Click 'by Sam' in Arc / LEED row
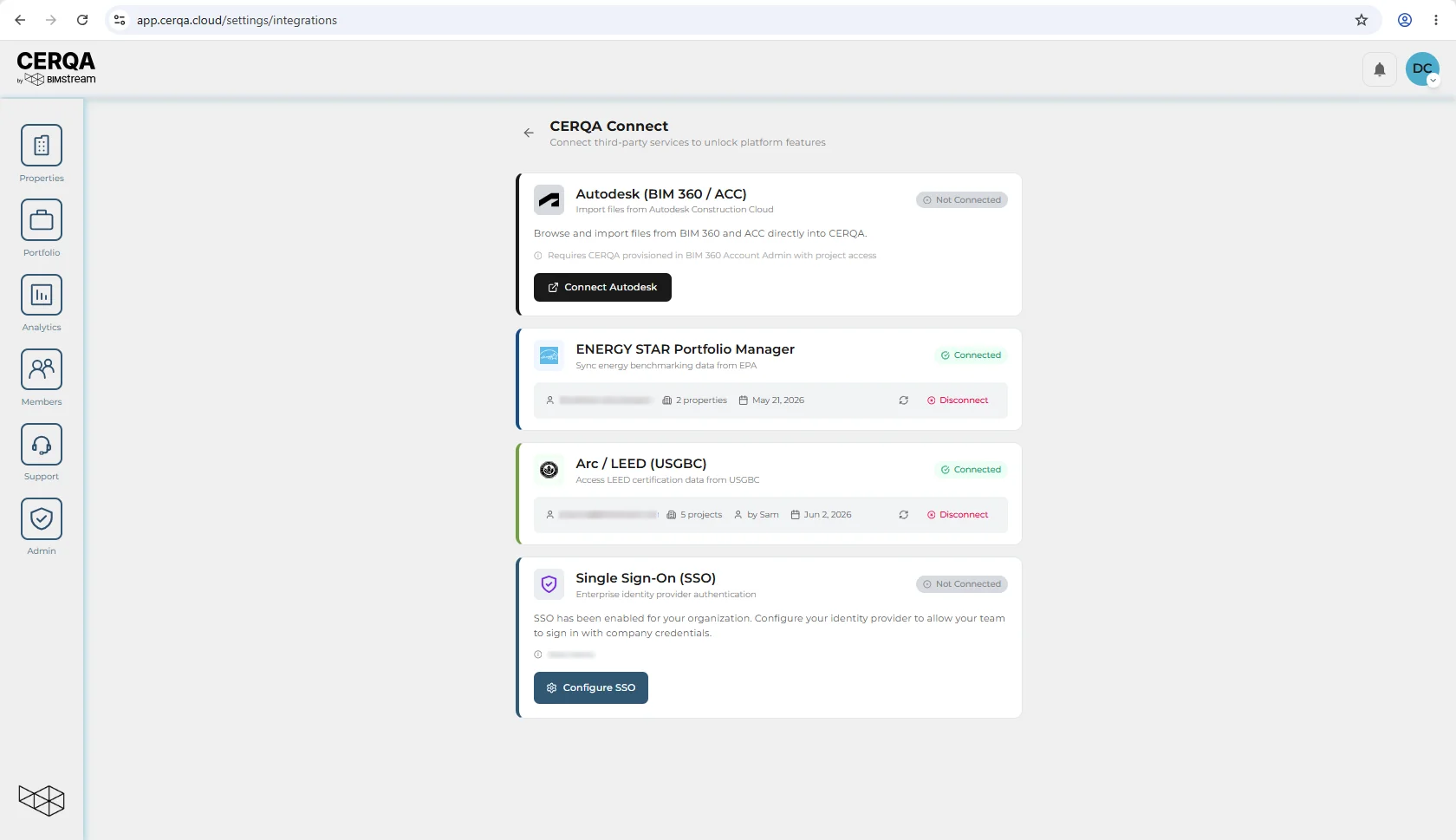The image size is (1456, 840). pyautogui.click(x=757, y=515)
